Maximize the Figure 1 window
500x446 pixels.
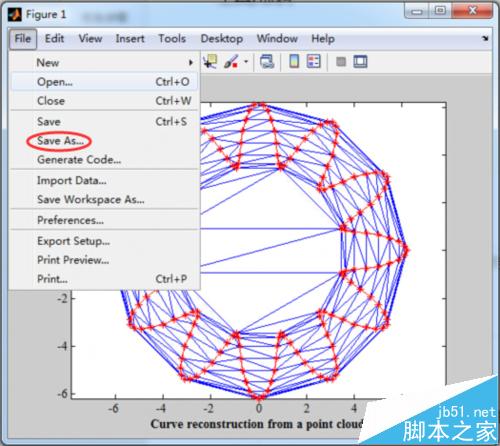440,11
